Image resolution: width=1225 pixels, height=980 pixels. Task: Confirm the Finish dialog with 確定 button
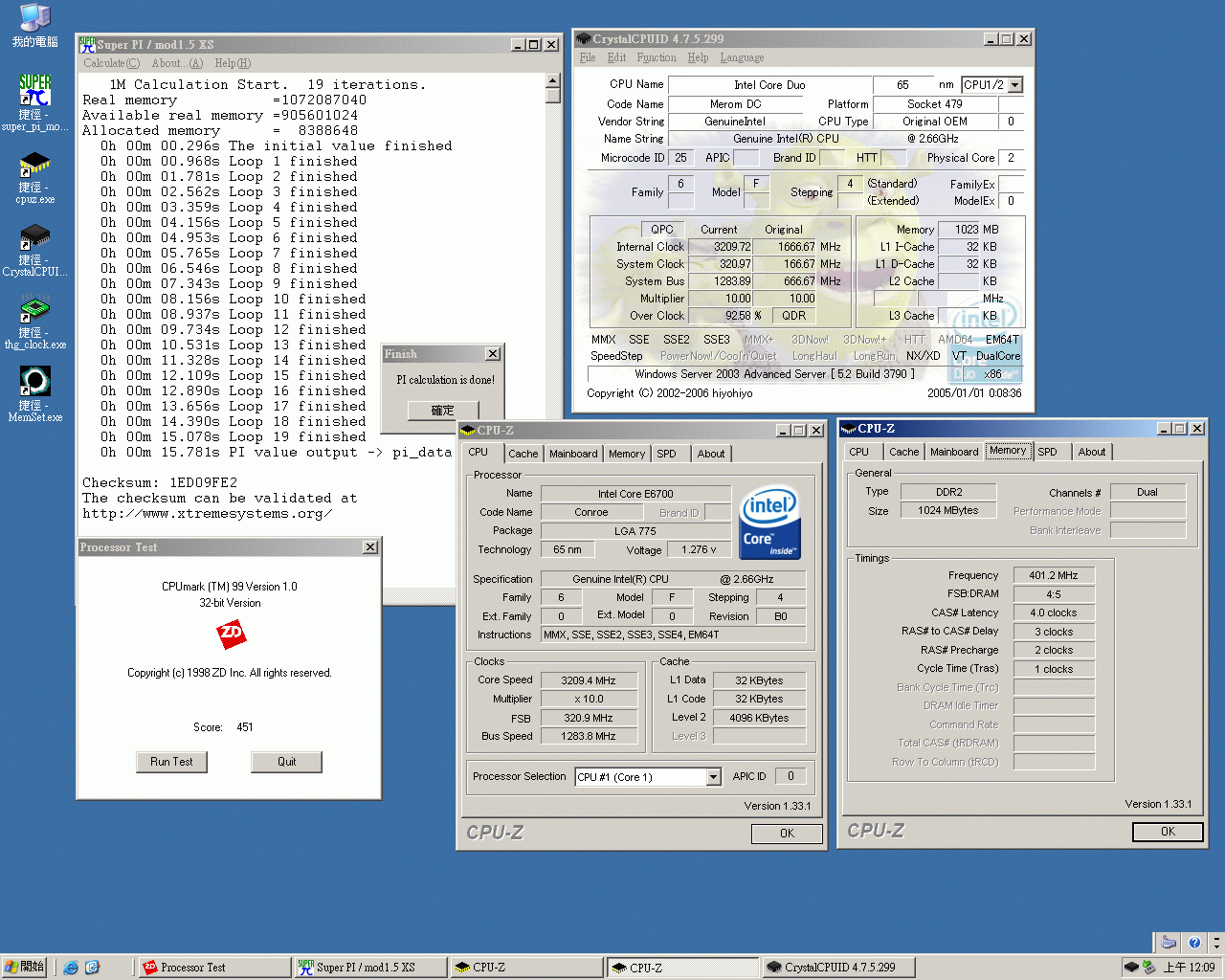click(443, 411)
